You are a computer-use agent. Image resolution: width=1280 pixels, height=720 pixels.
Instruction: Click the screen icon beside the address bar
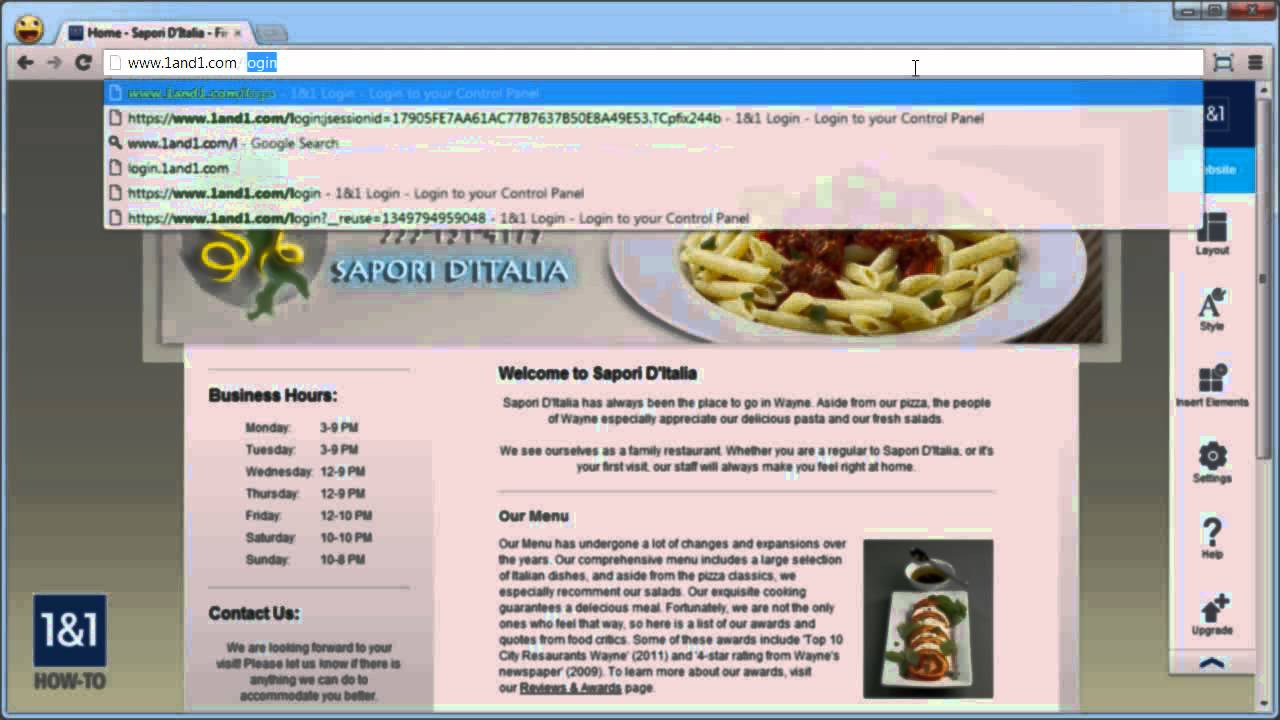tap(1223, 63)
